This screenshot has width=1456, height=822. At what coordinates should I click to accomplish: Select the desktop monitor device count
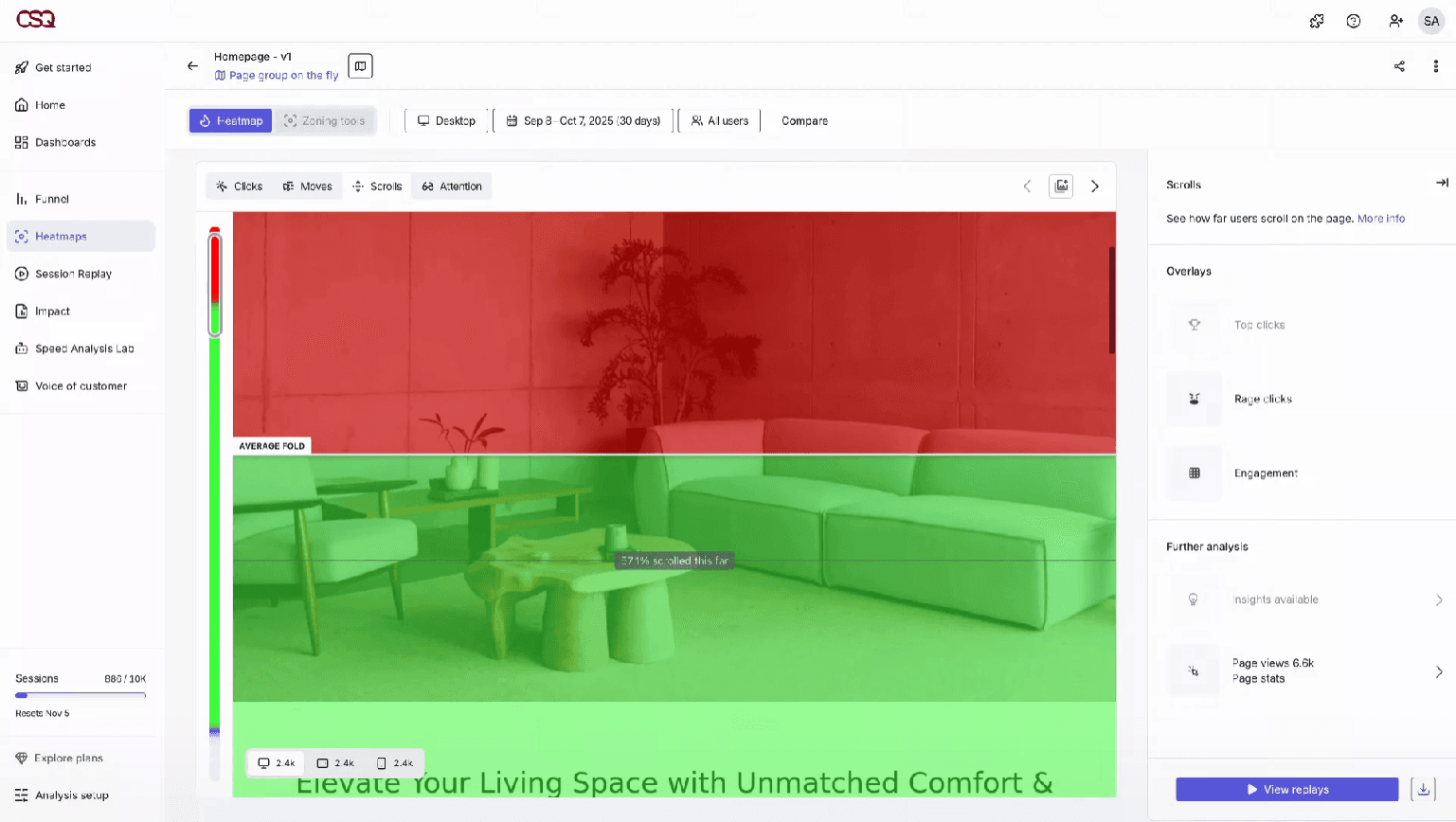277,763
